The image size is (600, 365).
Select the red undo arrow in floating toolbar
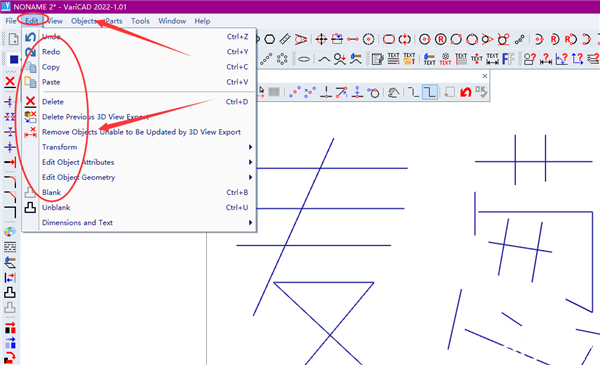click(465, 92)
